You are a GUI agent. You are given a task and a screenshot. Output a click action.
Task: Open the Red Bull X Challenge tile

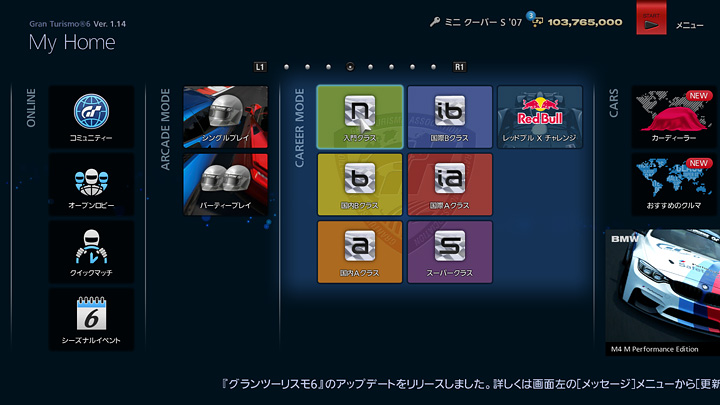(540, 116)
